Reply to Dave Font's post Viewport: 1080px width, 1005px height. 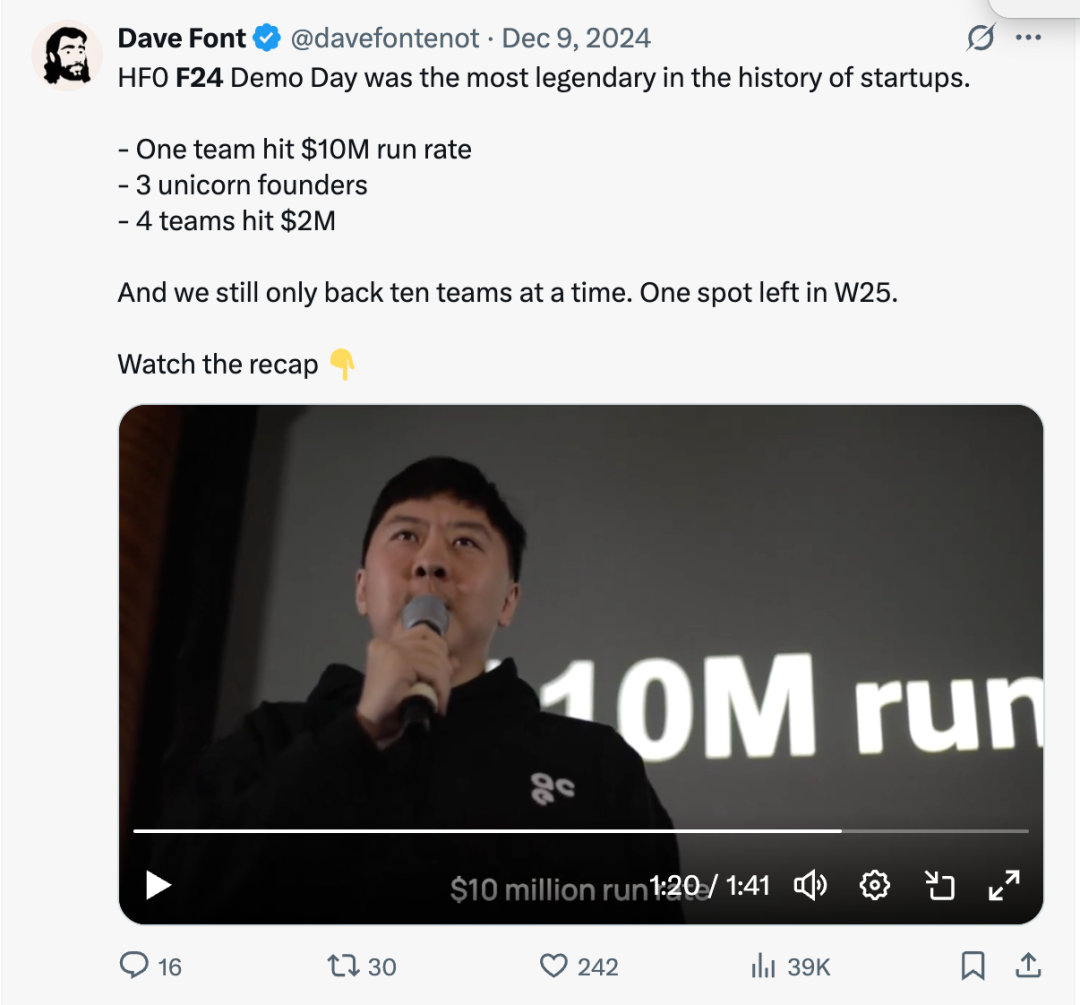(x=135, y=966)
